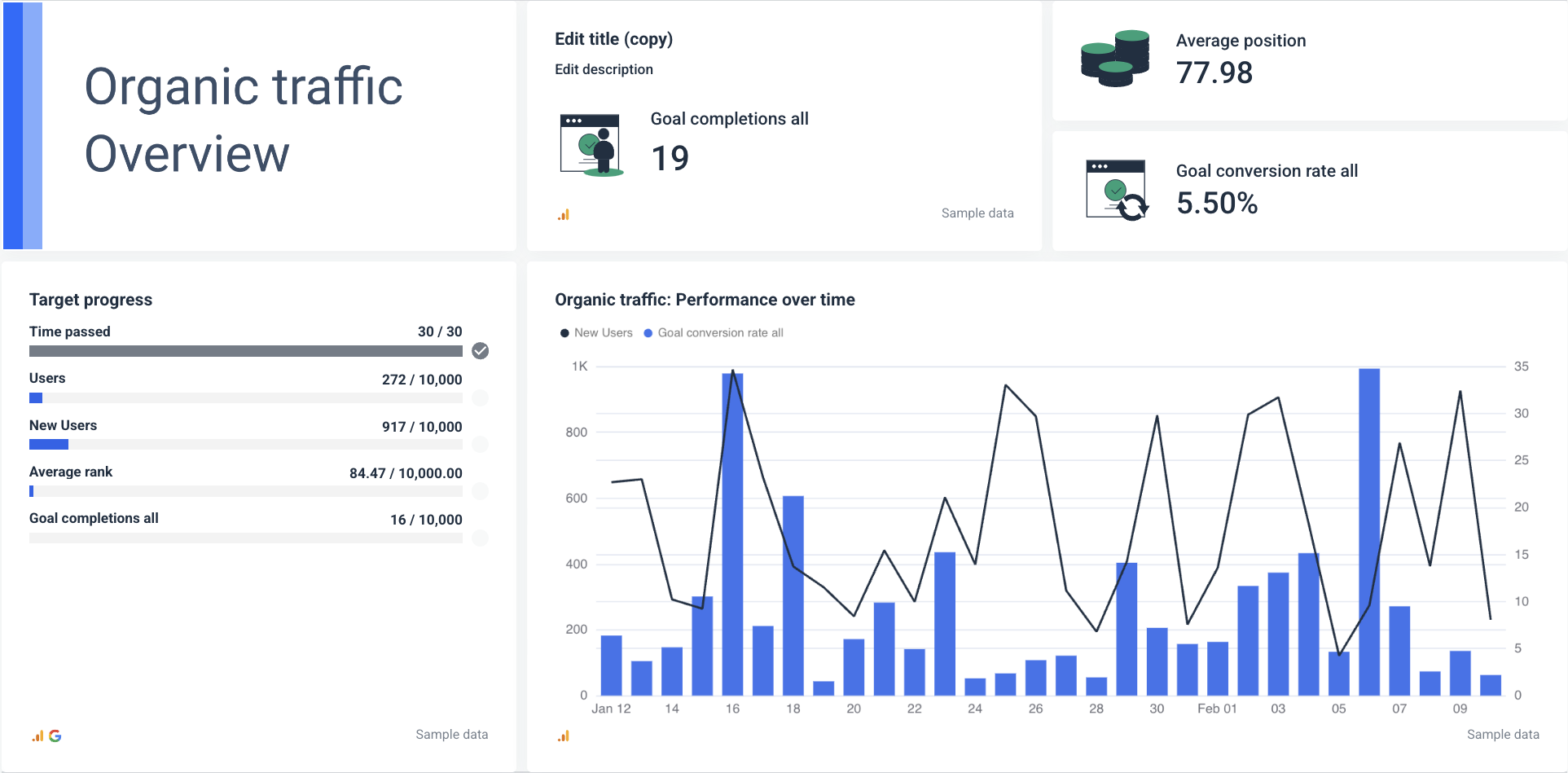Toggle the New Users legend item
This screenshot has width=1568, height=773.
(596, 333)
